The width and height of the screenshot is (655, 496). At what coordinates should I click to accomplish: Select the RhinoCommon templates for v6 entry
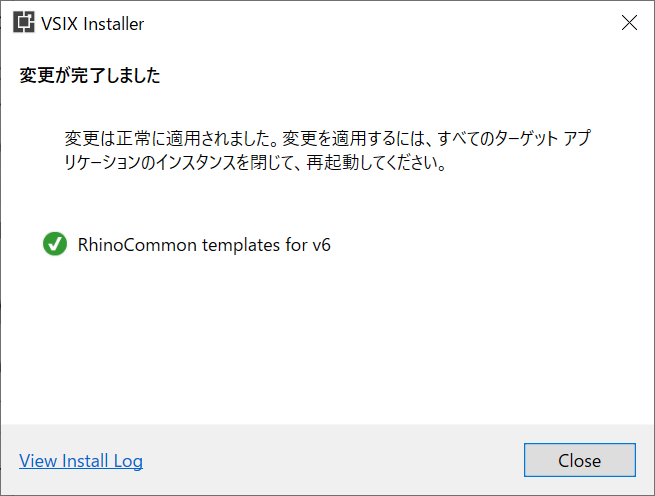pos(187,244)
